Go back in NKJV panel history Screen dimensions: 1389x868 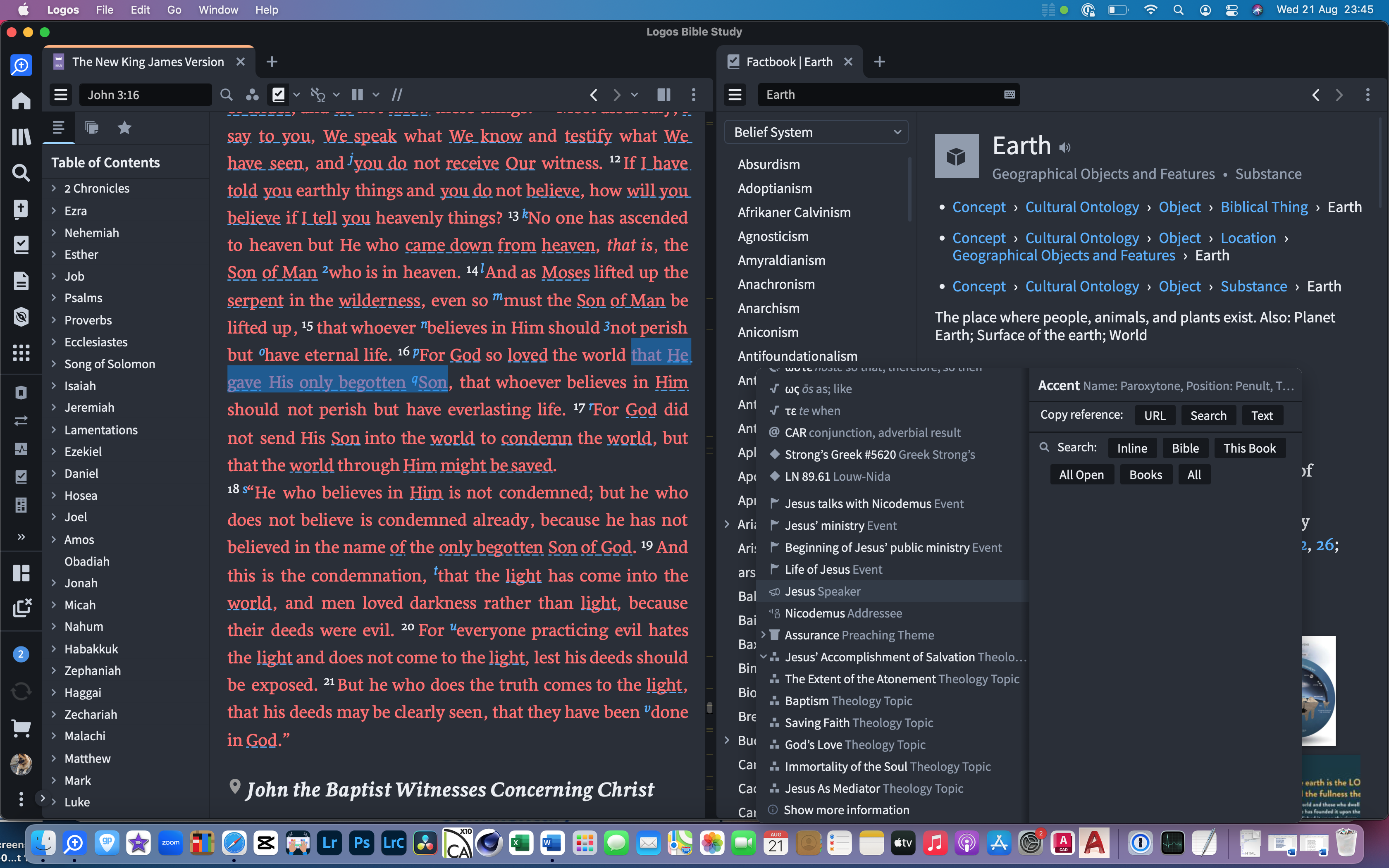coord(594,95)
